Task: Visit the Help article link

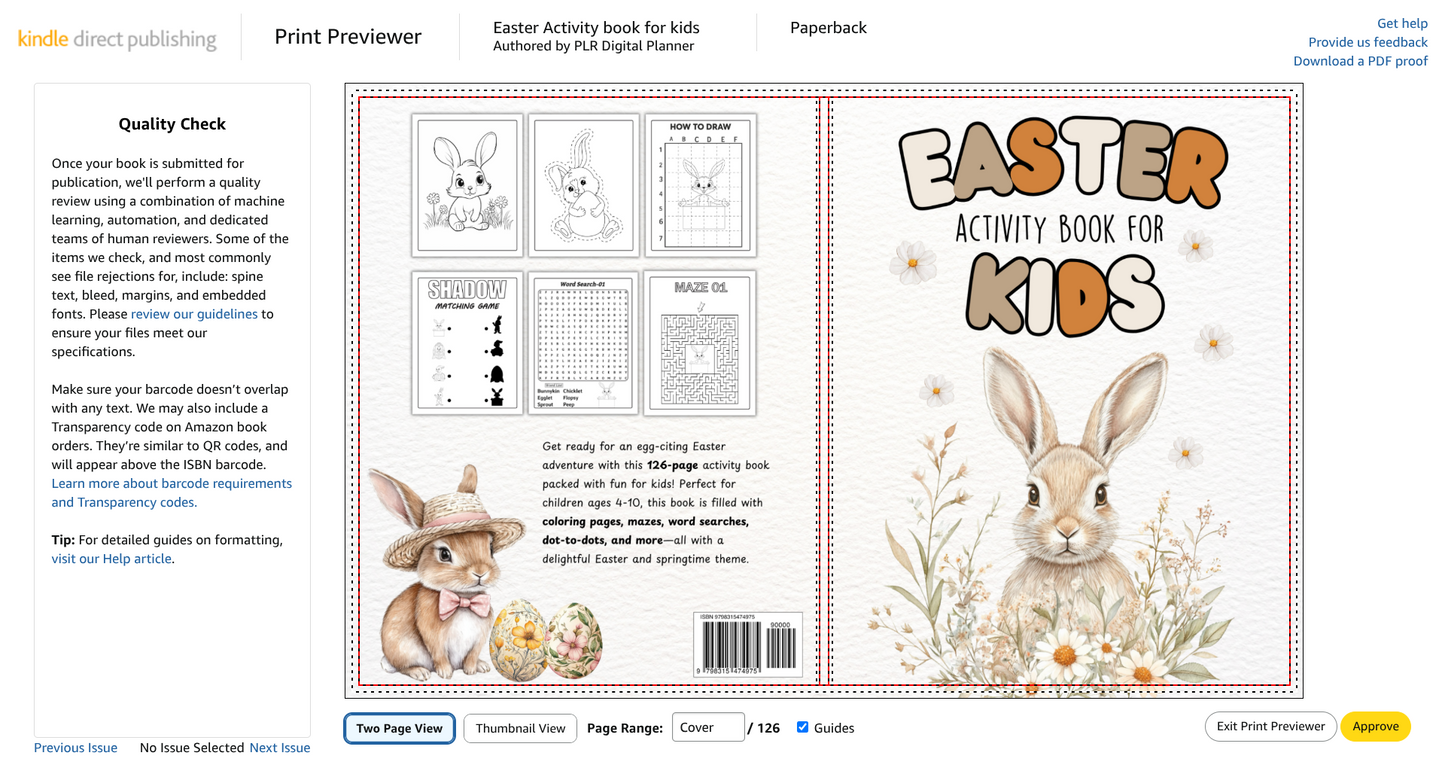Action: coord(111,559)
